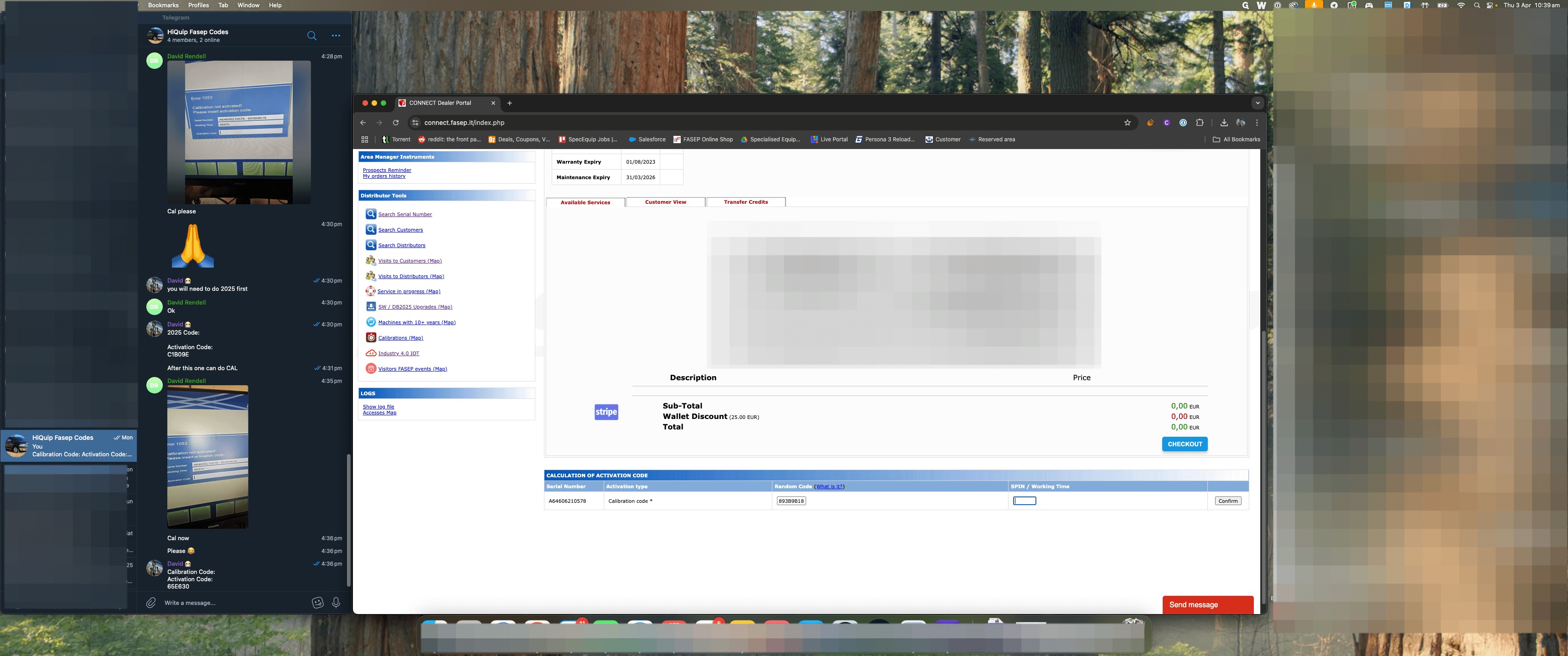Switch to Transfer Credits tab
Viewport: 1568px width, 656px height.
745,202
